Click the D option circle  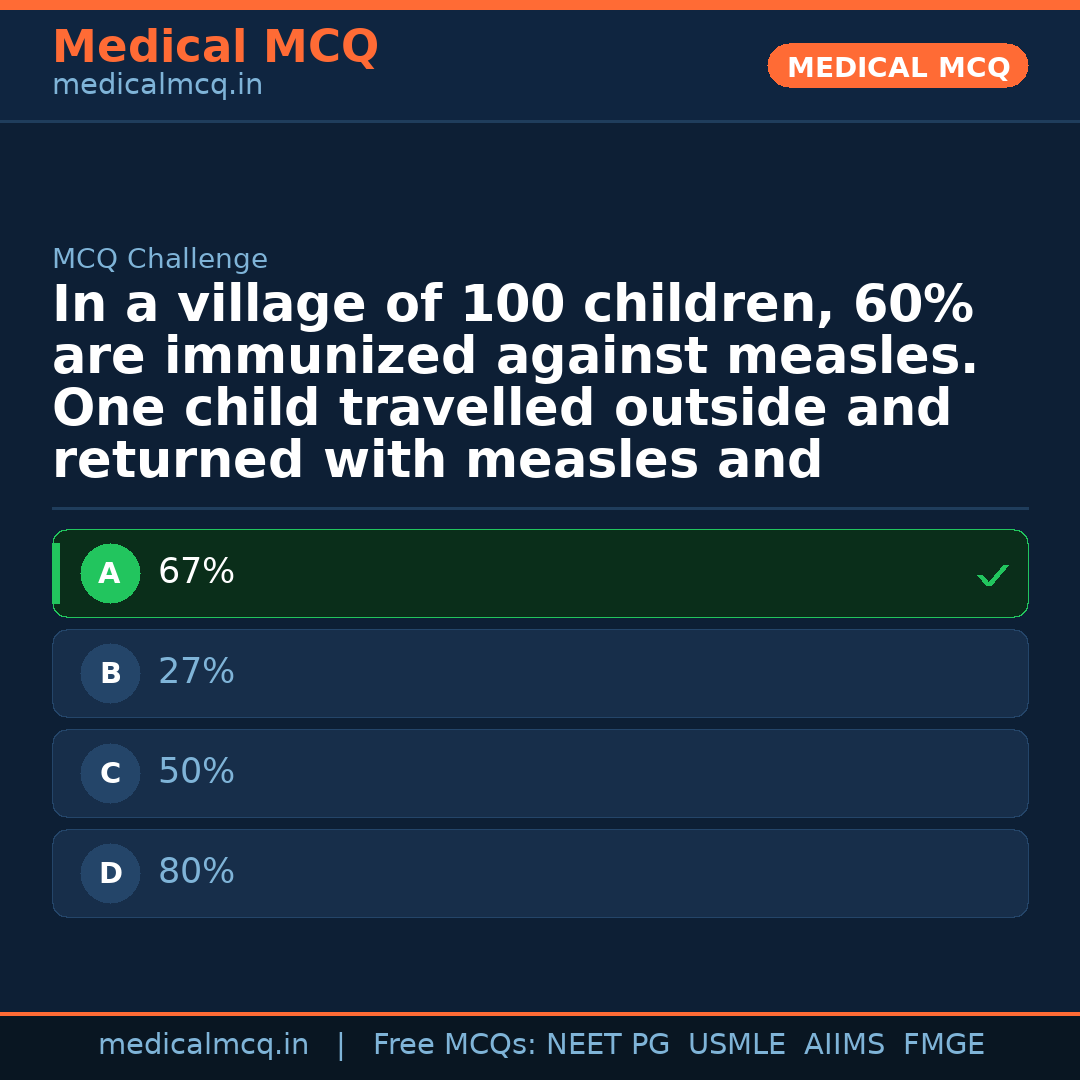110,874
